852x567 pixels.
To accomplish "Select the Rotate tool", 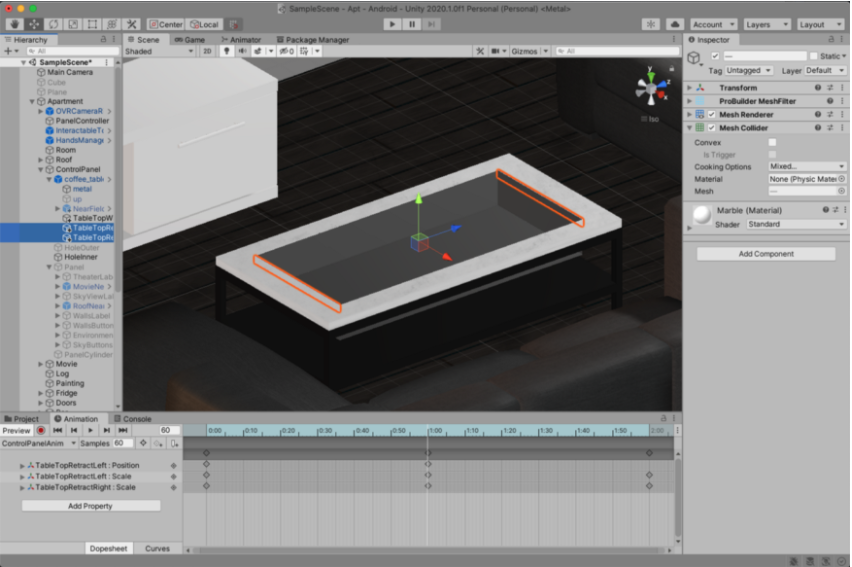I will [53, 24].
